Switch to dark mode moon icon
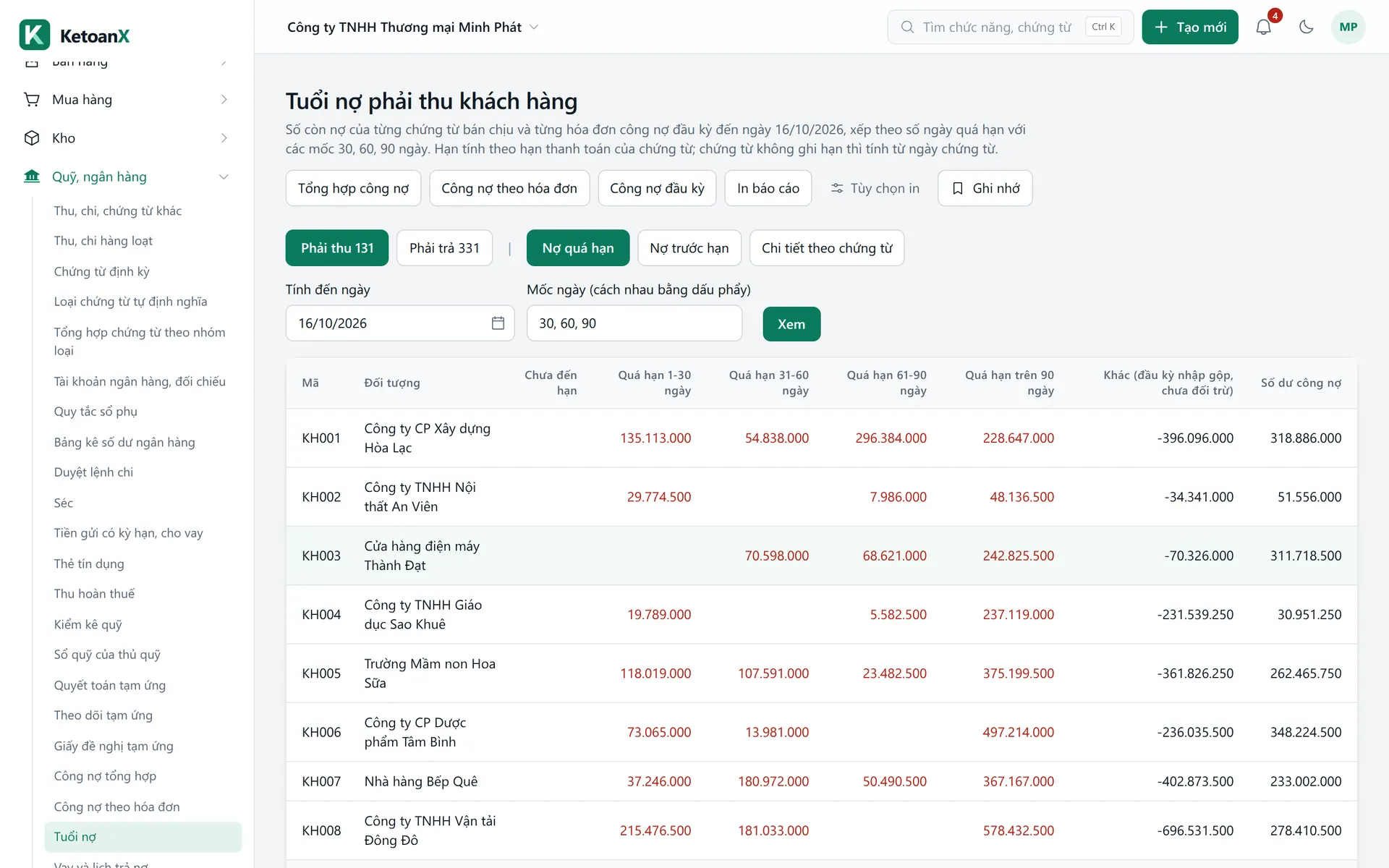This screenshot has width=1389, height=868. [x=1306, y=27]
